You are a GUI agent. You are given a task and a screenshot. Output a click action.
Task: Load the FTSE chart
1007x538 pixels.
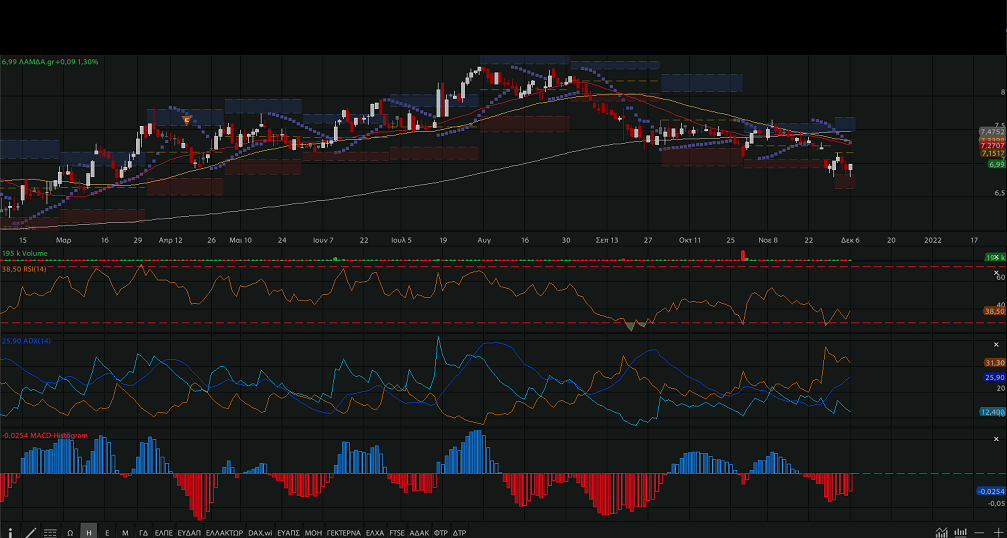pos(397,533)
